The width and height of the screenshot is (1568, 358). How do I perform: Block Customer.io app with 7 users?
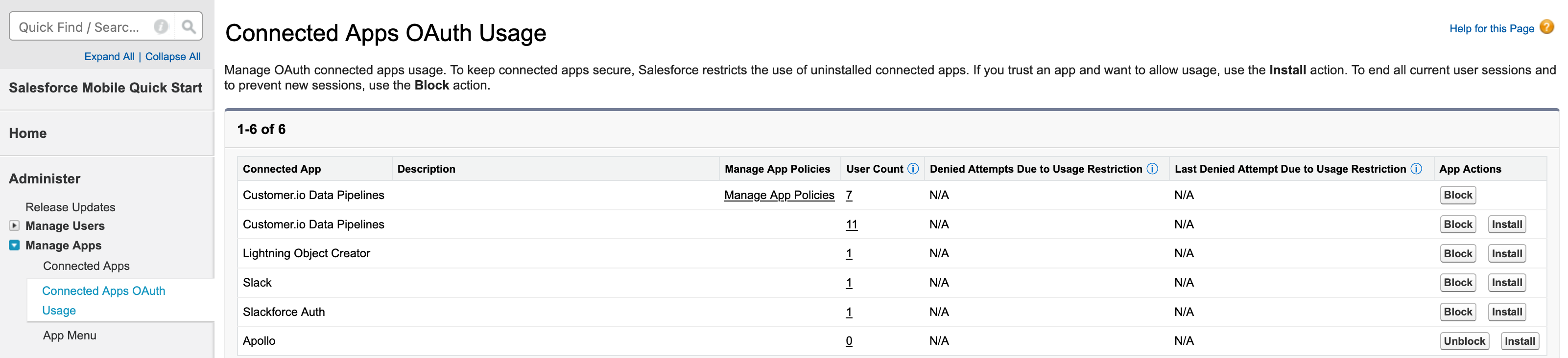(1458, 195)
